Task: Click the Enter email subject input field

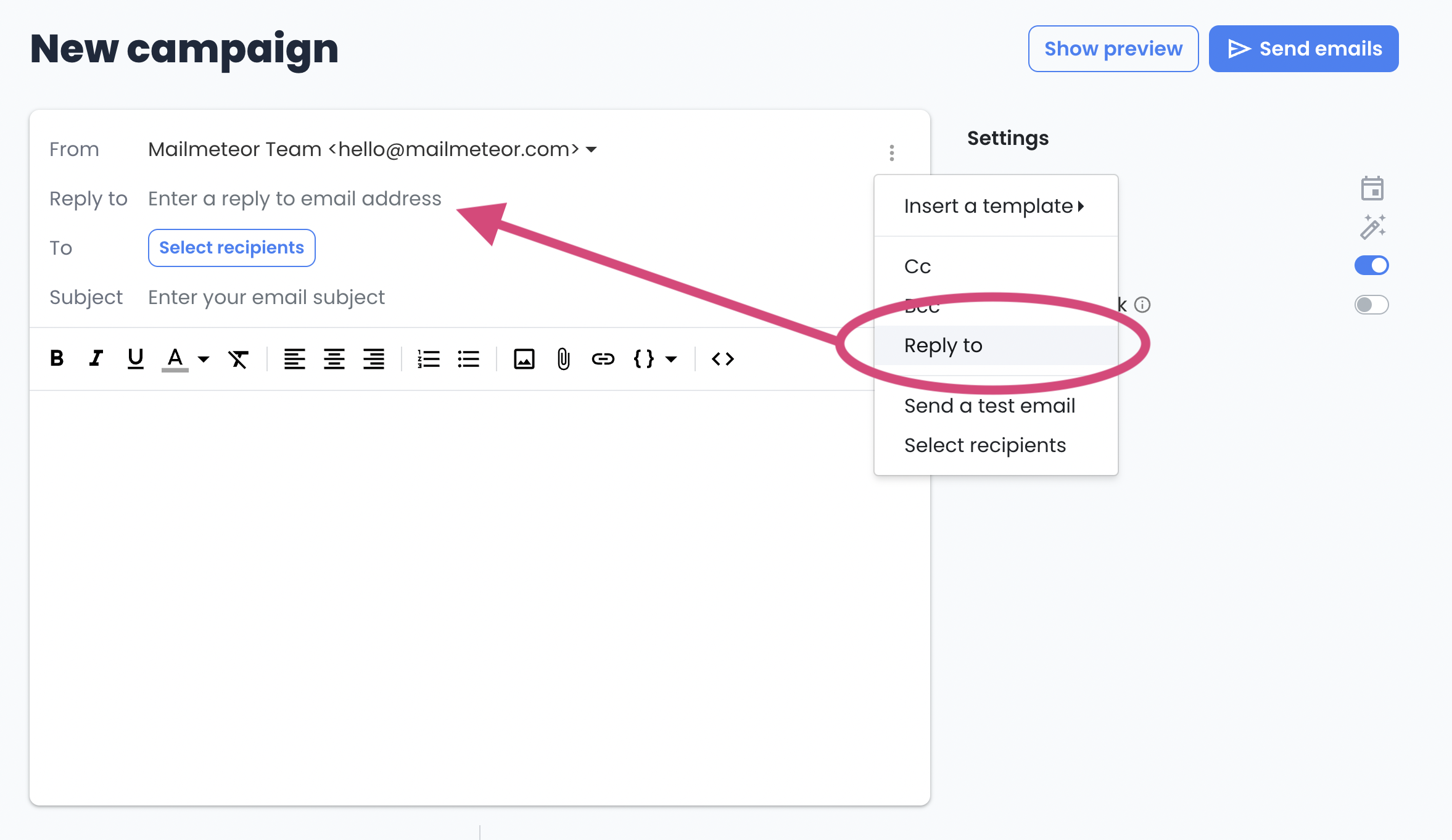Action: pos(266,296)
